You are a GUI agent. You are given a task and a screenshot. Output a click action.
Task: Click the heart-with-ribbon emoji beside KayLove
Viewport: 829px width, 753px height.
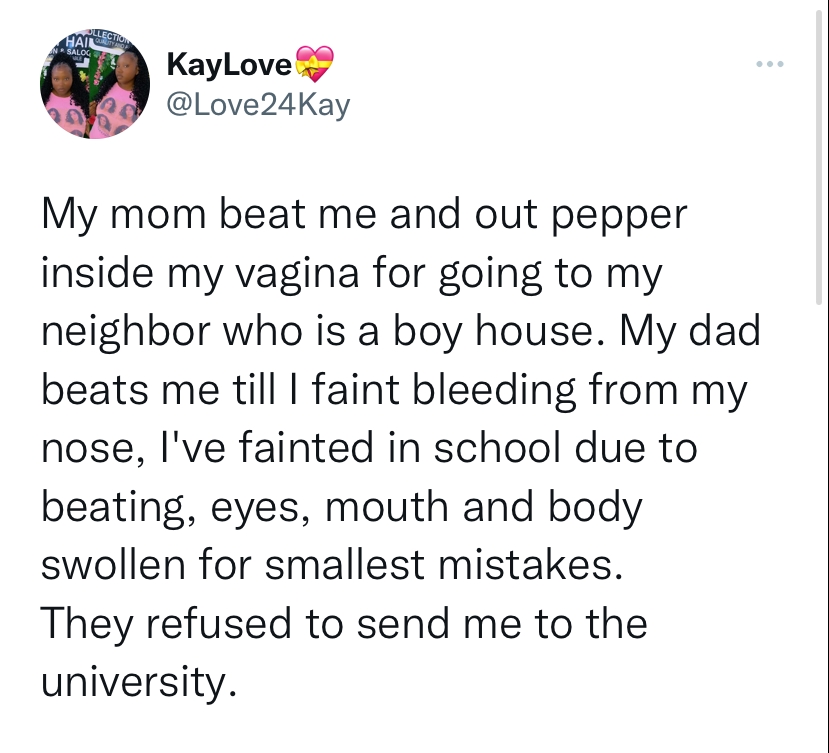pyautogui.click(x=314, y=64)
